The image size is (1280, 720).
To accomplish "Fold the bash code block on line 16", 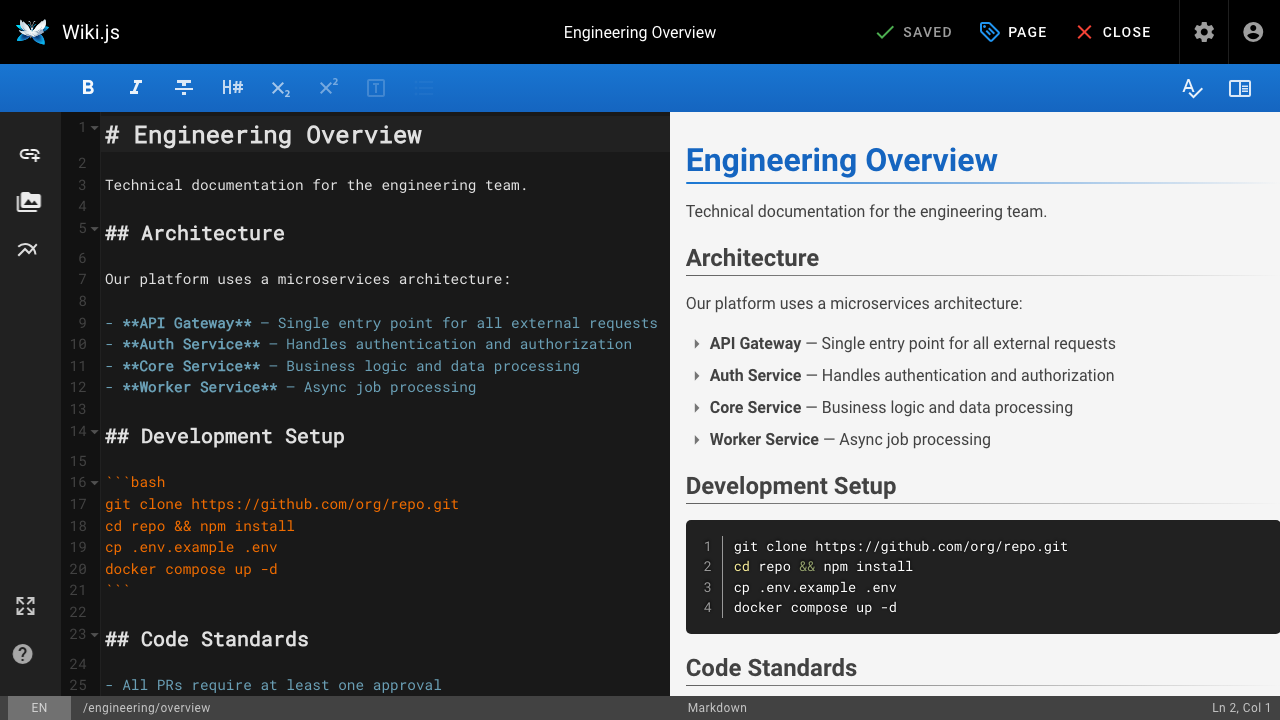I will click(x=94, y=482).
